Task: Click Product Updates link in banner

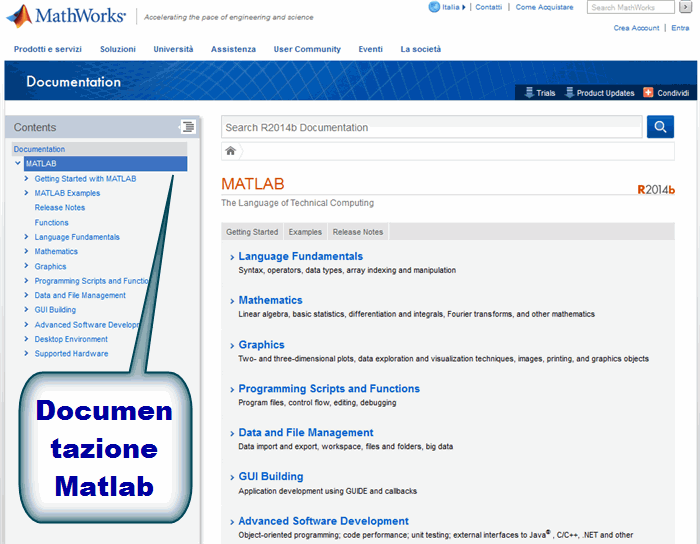Action: [x=605, y=93]
